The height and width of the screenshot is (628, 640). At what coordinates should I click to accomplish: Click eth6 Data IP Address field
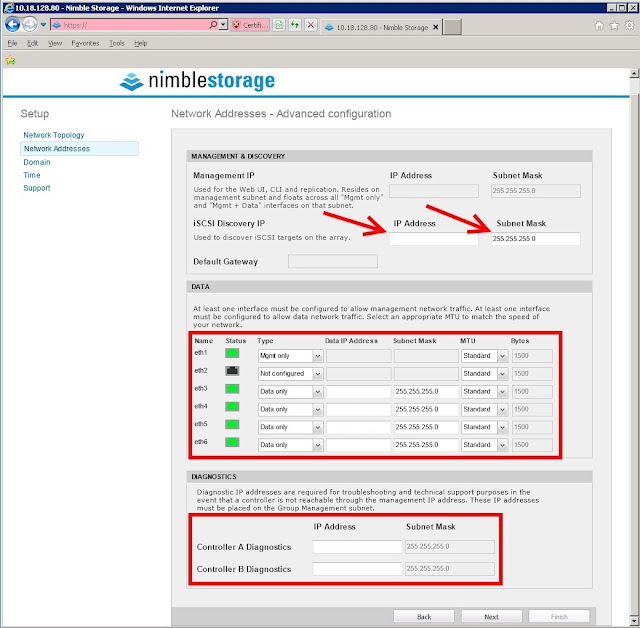(x=358, y=445)
